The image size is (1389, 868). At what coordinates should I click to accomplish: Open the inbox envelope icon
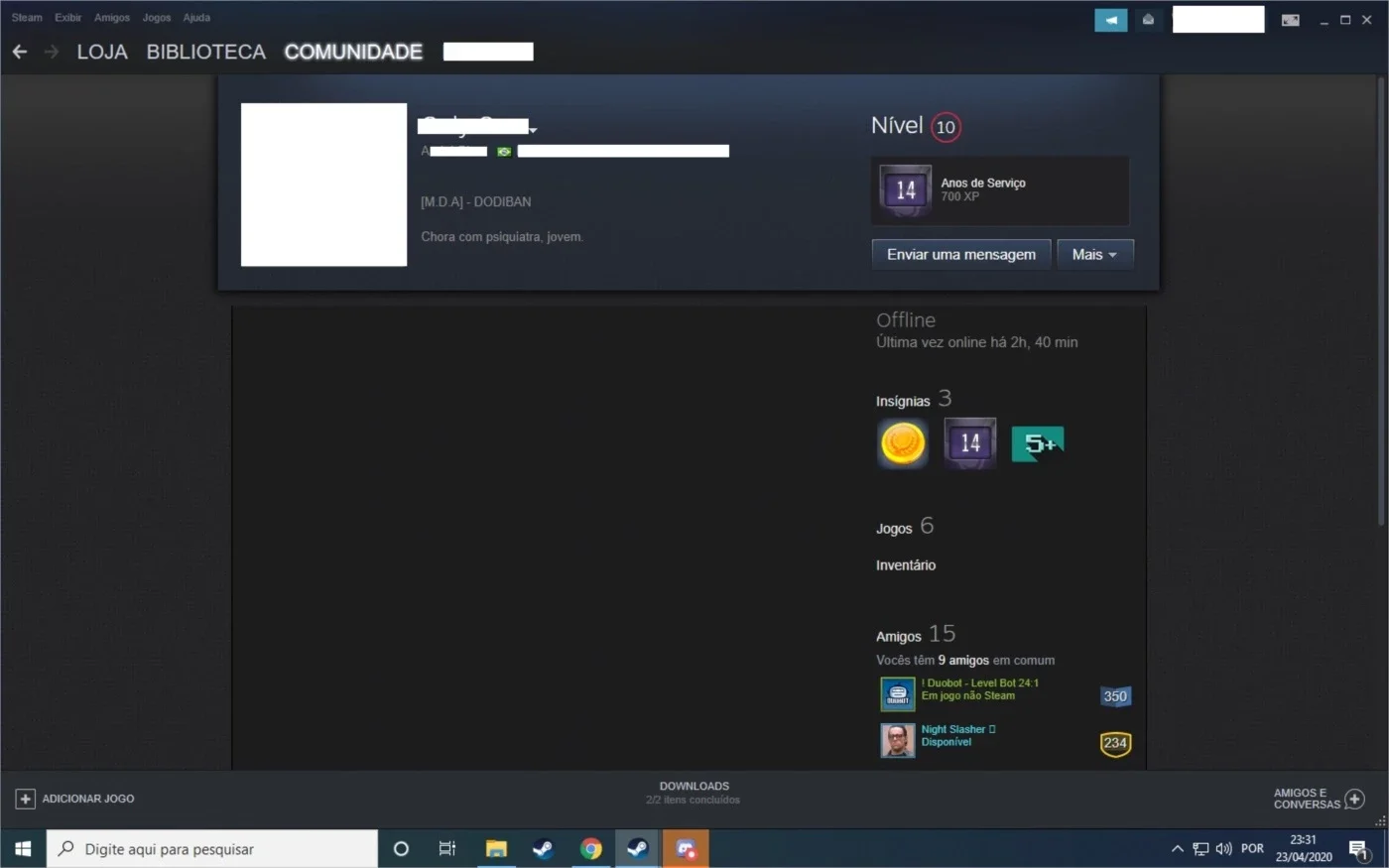tap(1148, 20)
